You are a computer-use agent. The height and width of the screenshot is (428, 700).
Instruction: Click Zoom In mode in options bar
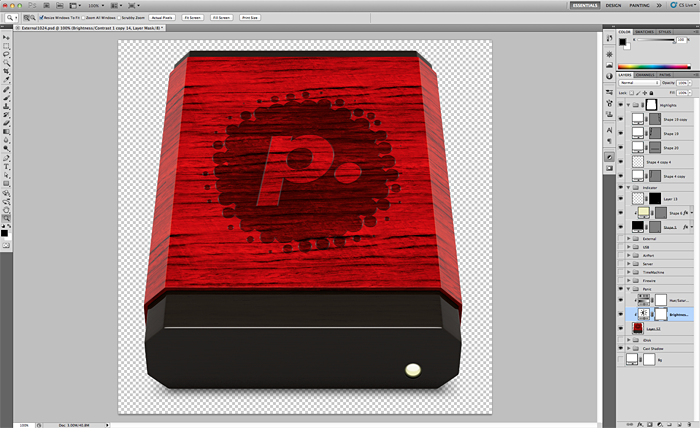pyautogui.click(x=27, y=18)
